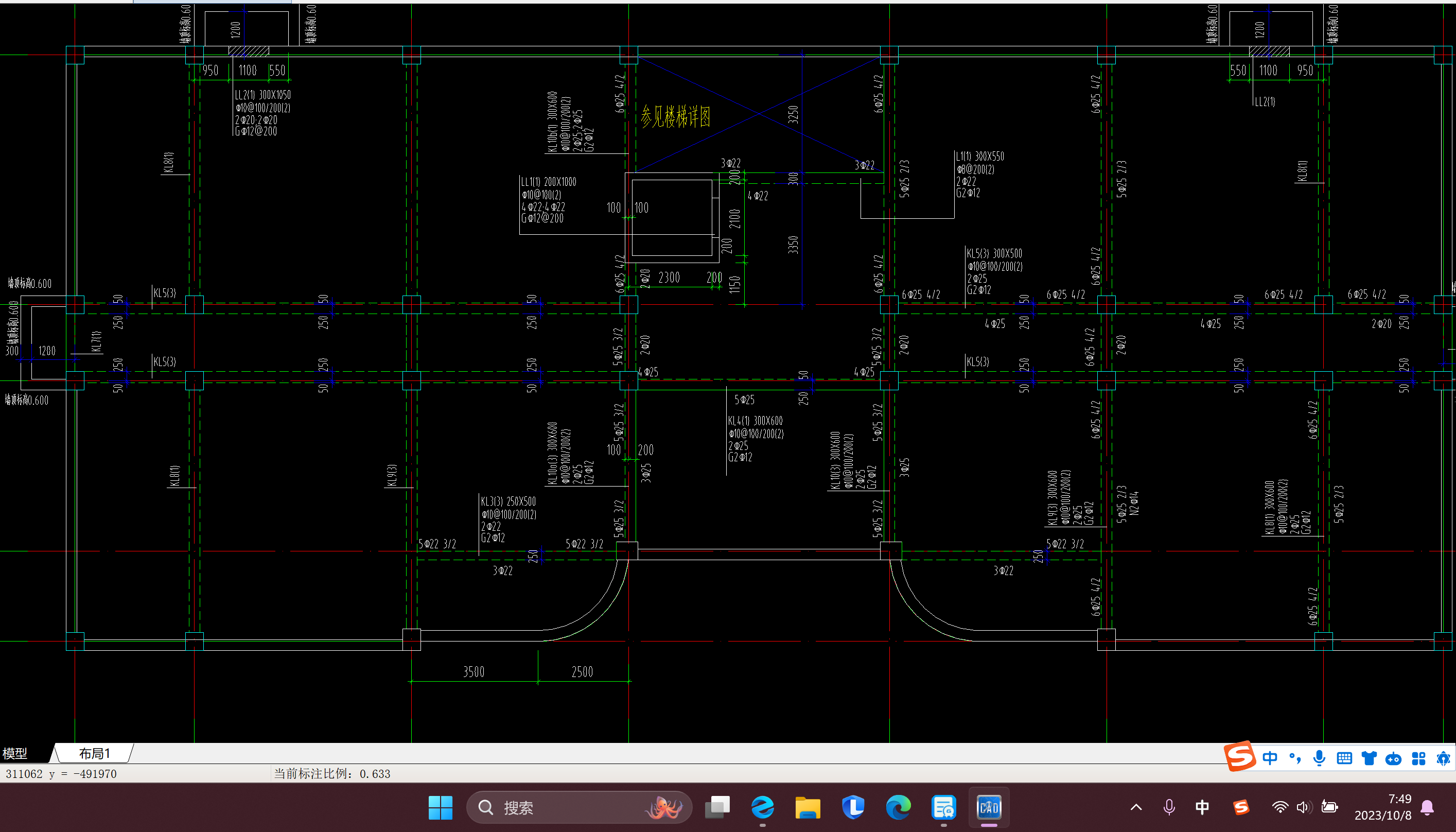Expand hidden system tray icons chevron
1456x832 pixels.
[x=1136, y=807]
